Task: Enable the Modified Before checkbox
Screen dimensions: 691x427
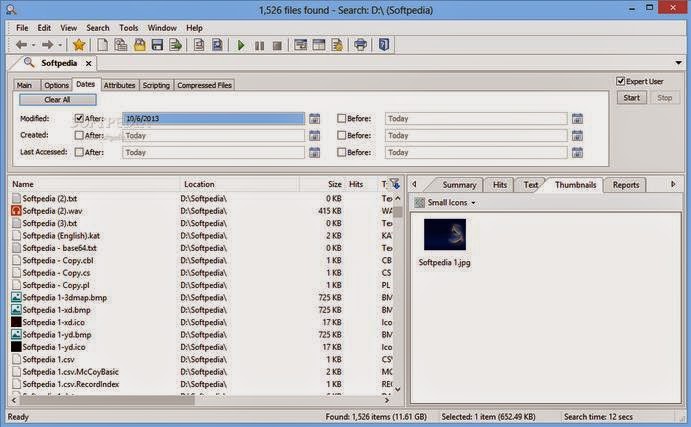Action: (x=341, y=118)
